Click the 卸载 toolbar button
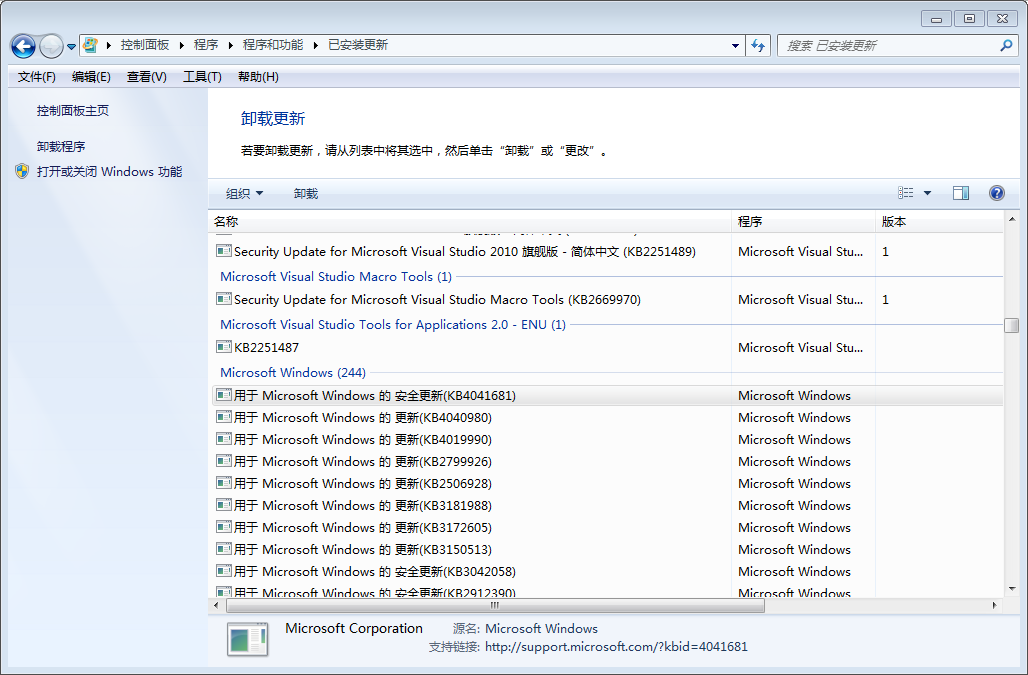 point(306,193)
